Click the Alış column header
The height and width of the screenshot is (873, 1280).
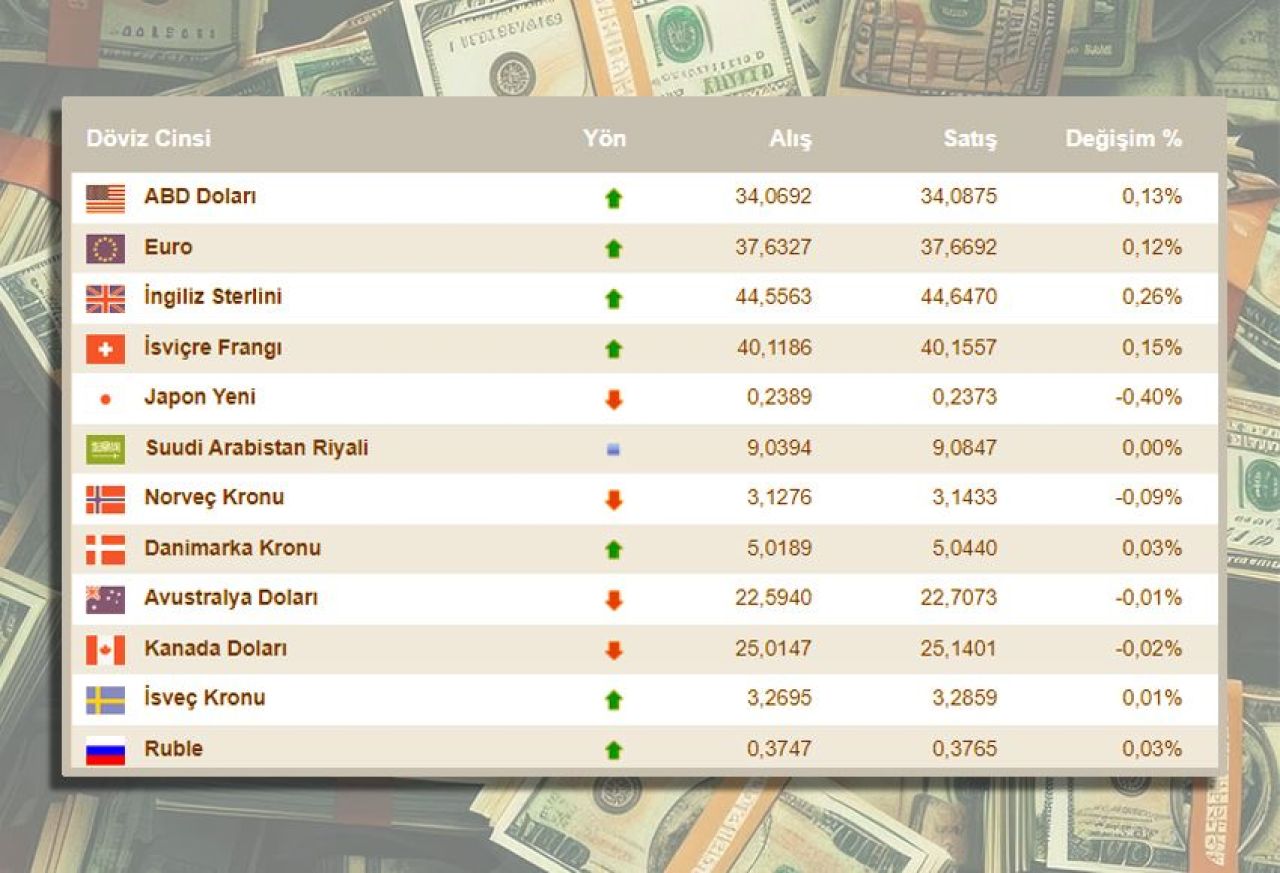pyautogui.click(x=790, y=139)
